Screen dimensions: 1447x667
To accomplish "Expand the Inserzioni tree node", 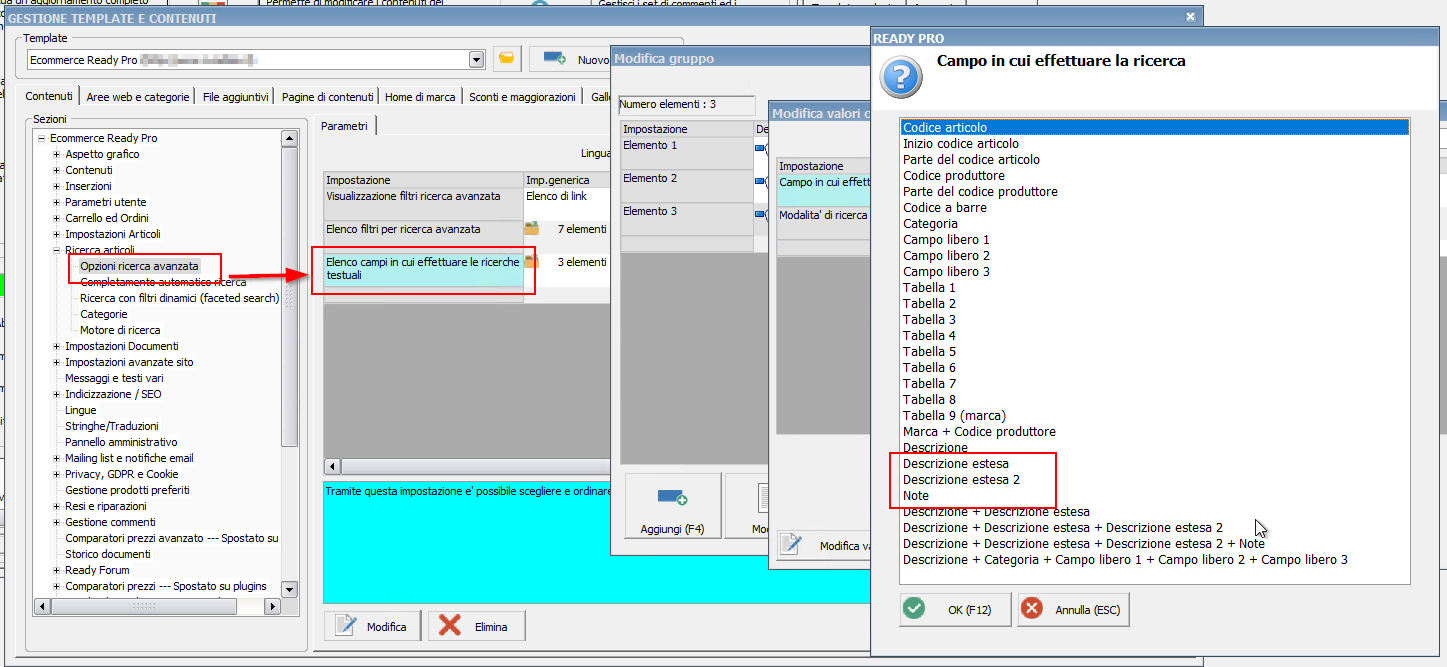I will click(57, 186).
